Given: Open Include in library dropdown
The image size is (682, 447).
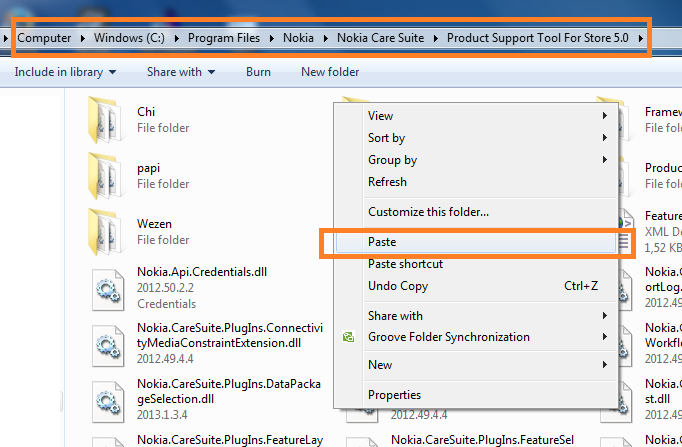Looking at the screenshot, I should coord(65,72).
